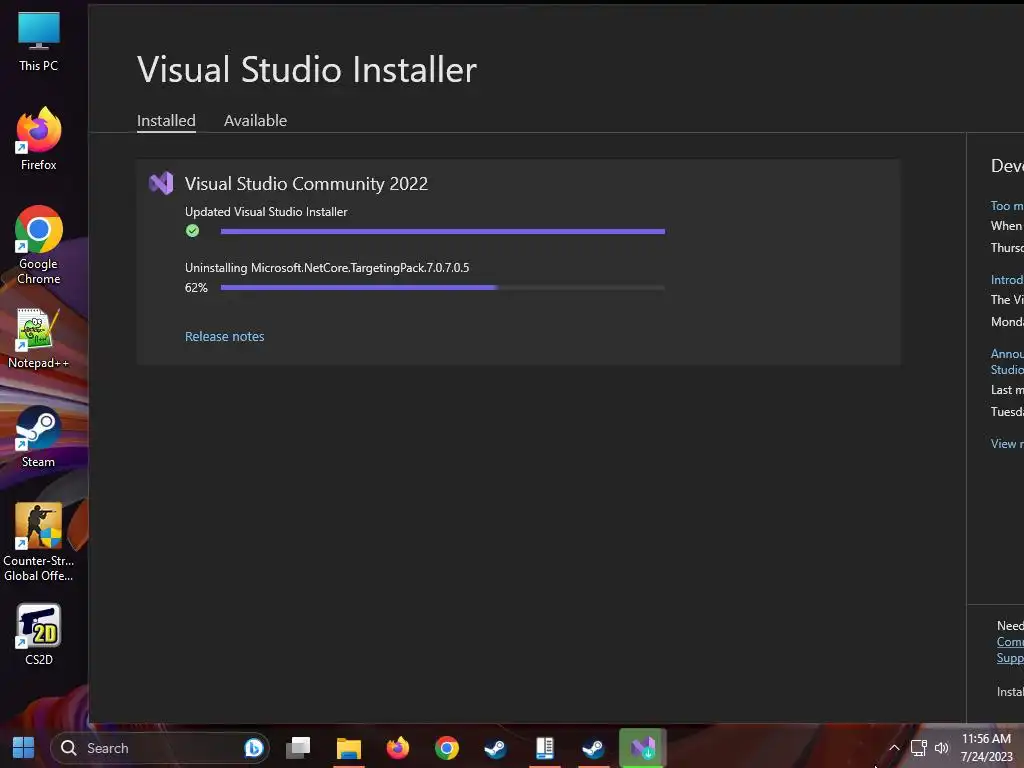
Task: Click the Visual Studio Community 2022 logo
Action: [161, 184]
